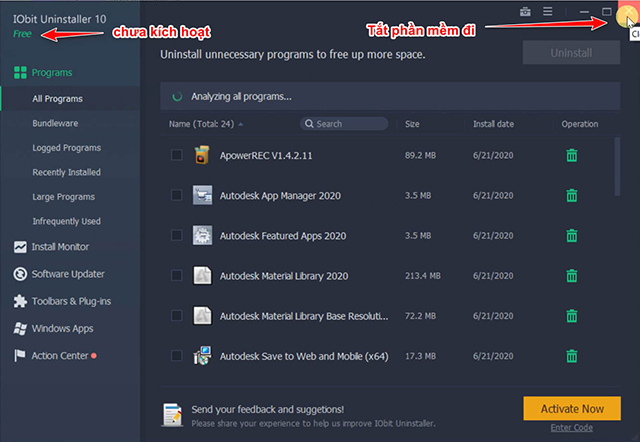Check the Autodesk Material Library 2020 checkbox
Viewport: 640px width, 442px height.
176,275
